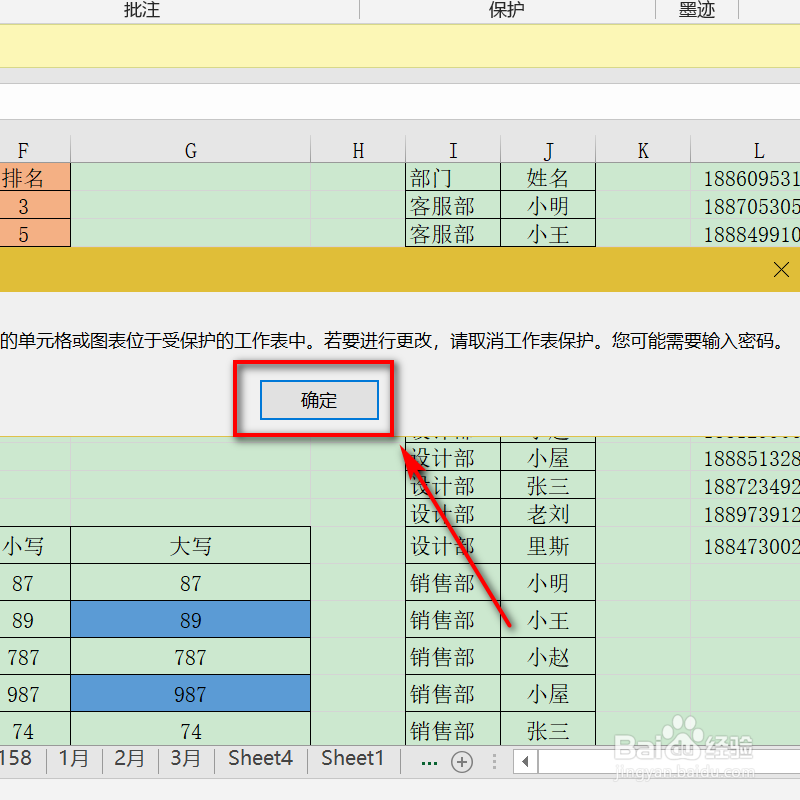Click the left scroll arrow beside the scrollbar

pos(524,761)
